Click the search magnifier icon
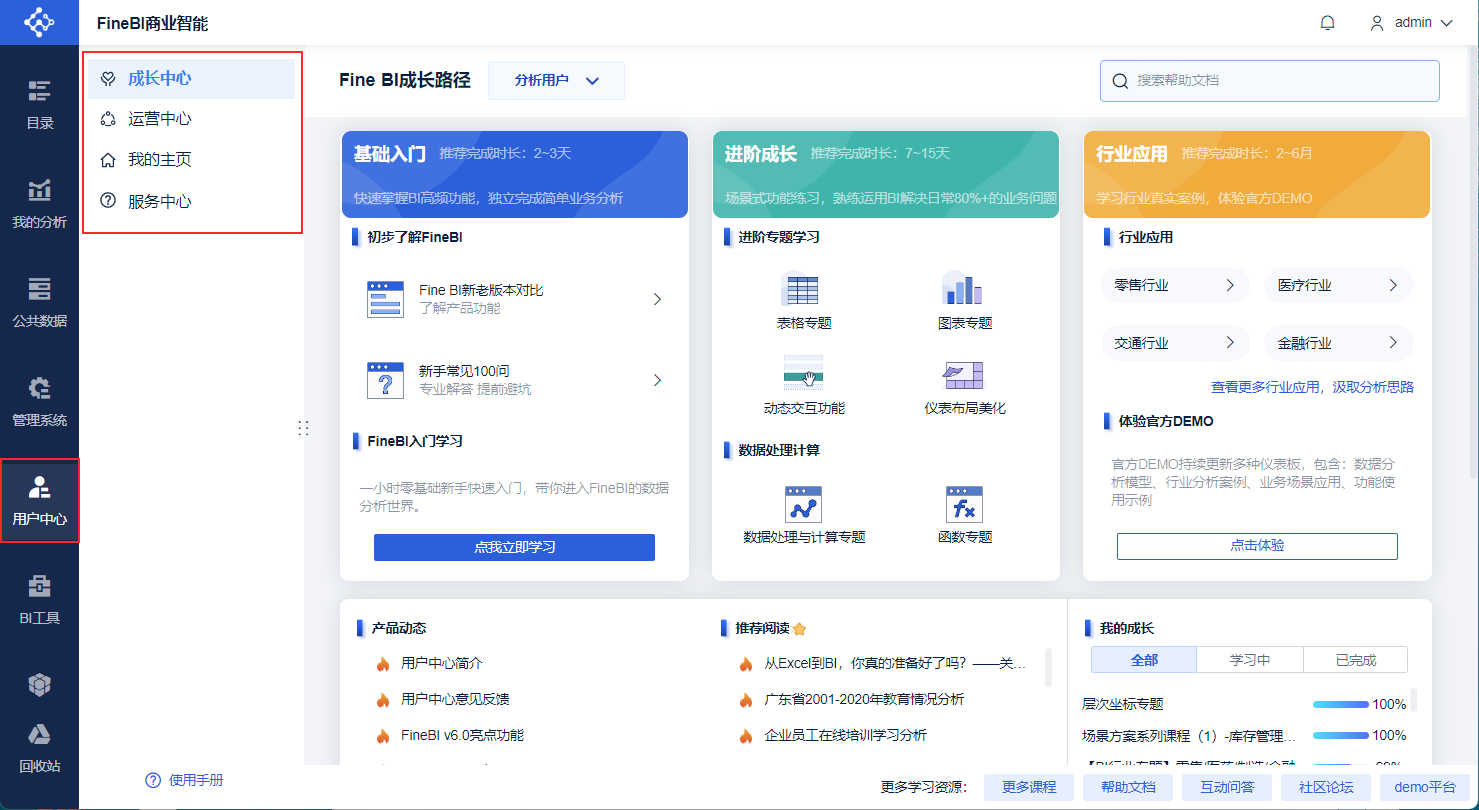1479x810 pixels. tap(1120, 81)
